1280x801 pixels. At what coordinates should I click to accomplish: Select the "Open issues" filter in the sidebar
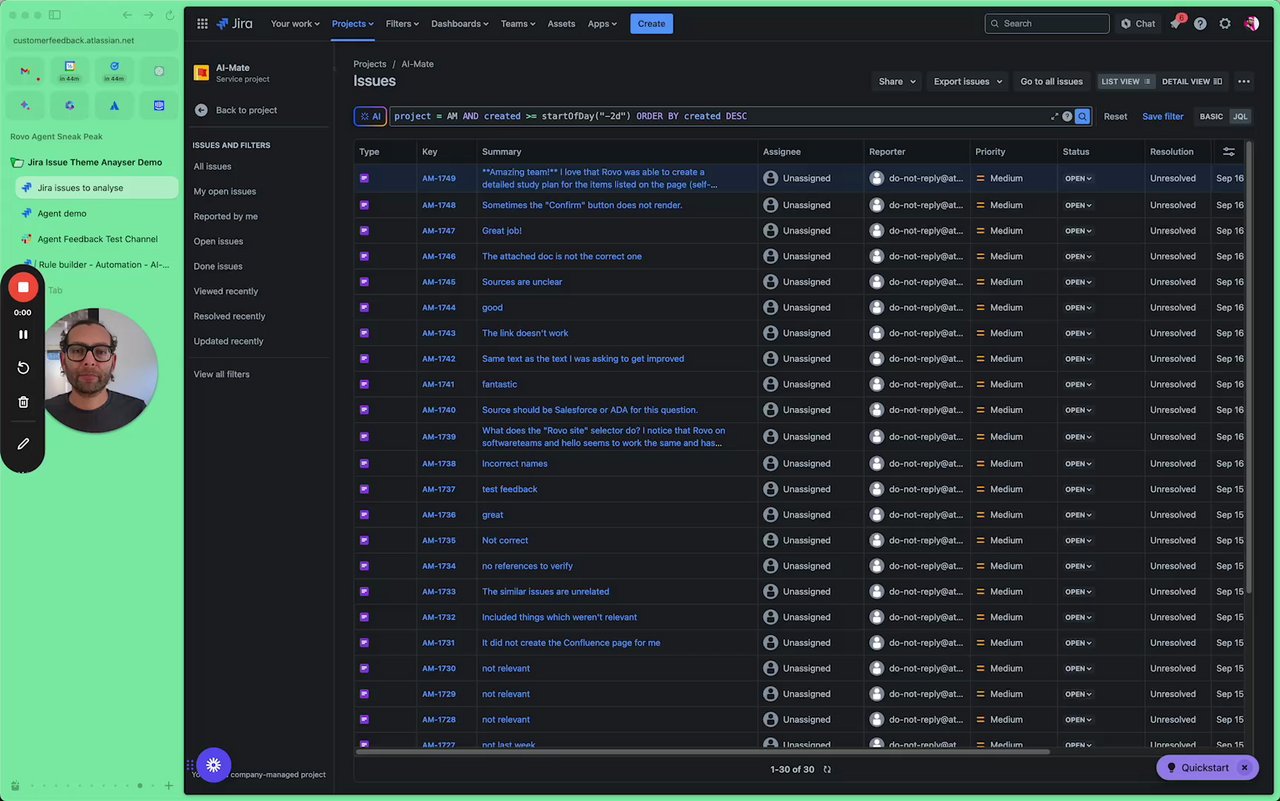218,241
